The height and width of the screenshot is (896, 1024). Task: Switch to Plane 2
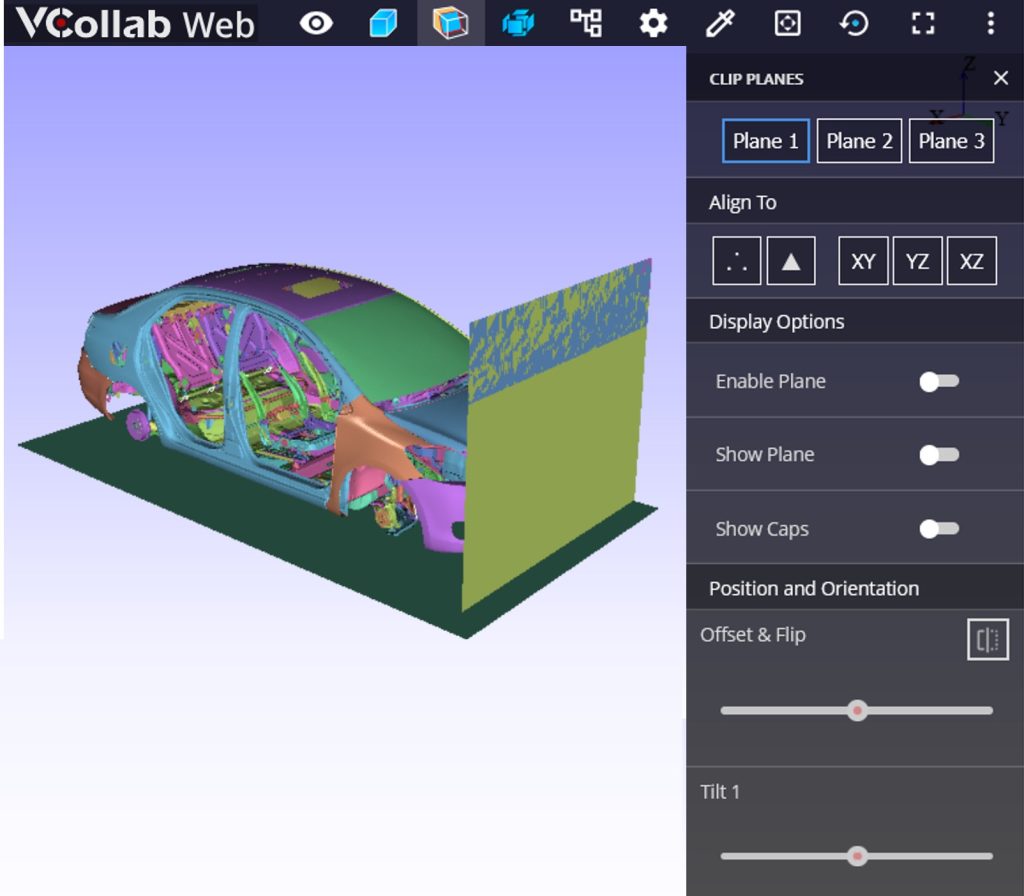pos(859,141)
